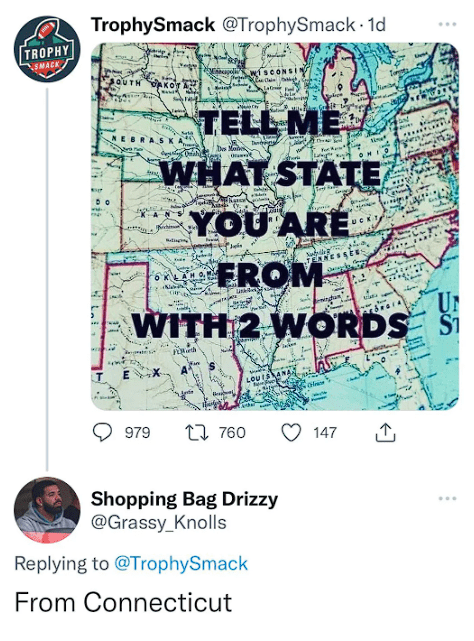
Task: Open the Shopping Bag Drizzy profile picture
Action: click(47, 510)
